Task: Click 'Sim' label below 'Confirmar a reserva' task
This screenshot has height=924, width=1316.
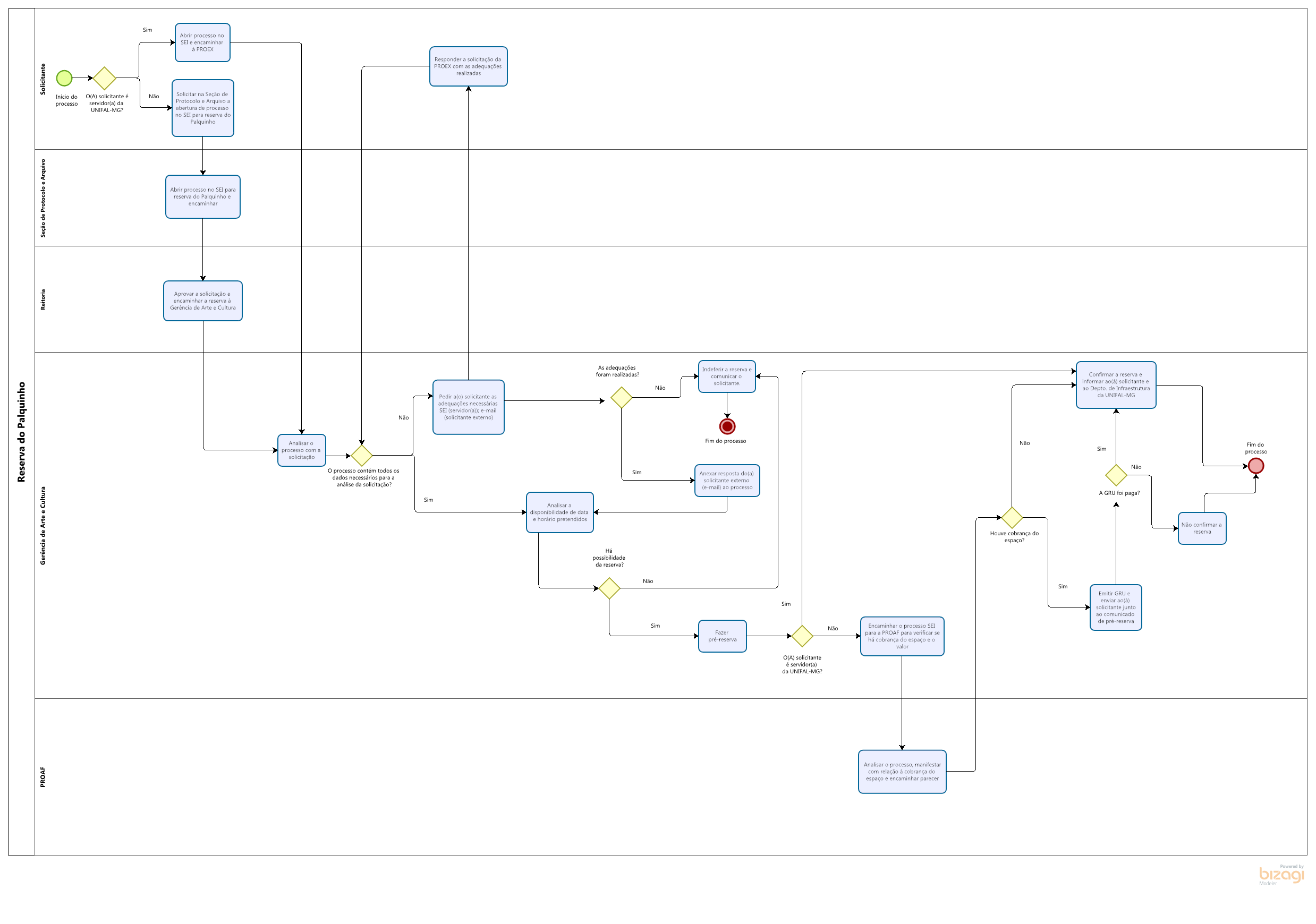Action: (1102, 449)
